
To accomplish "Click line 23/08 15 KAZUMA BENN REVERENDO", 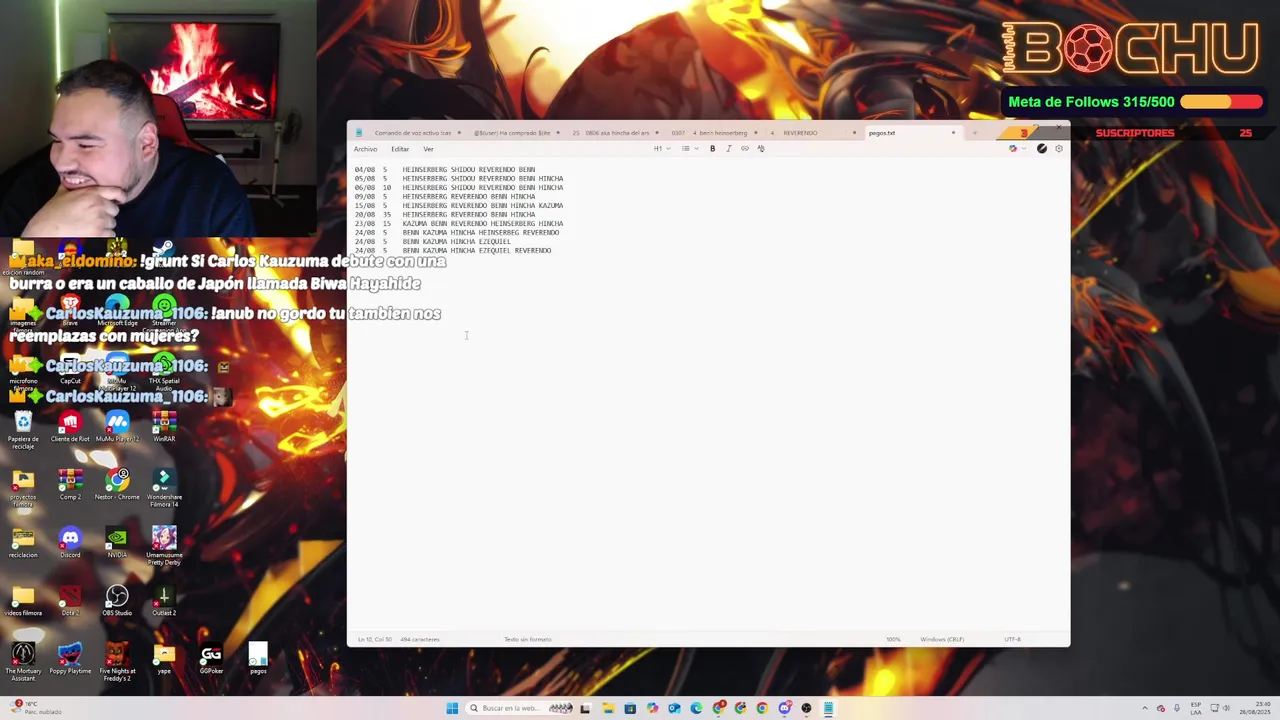I will click(458, 224).
